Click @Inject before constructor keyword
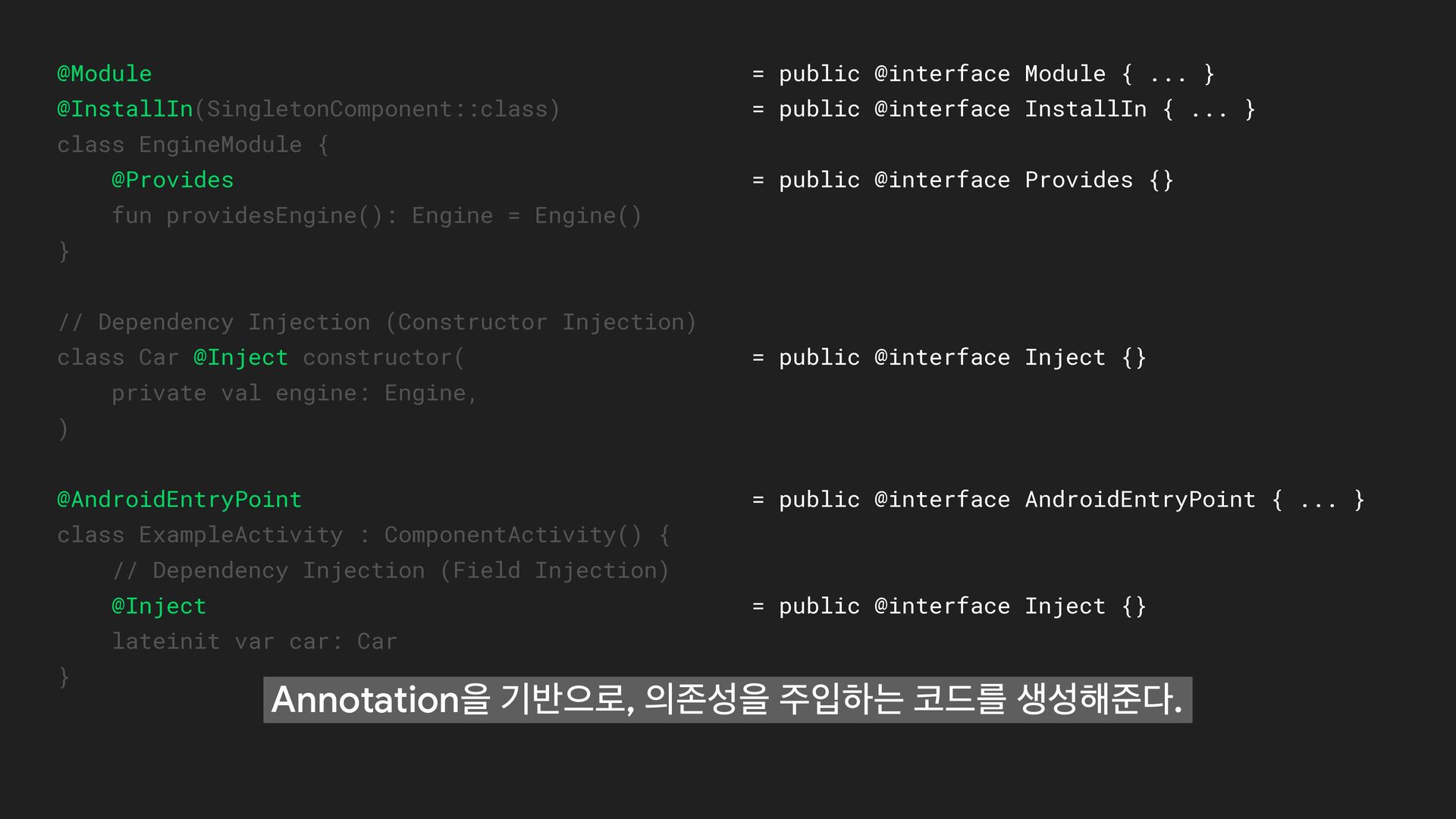 [240, 357]
